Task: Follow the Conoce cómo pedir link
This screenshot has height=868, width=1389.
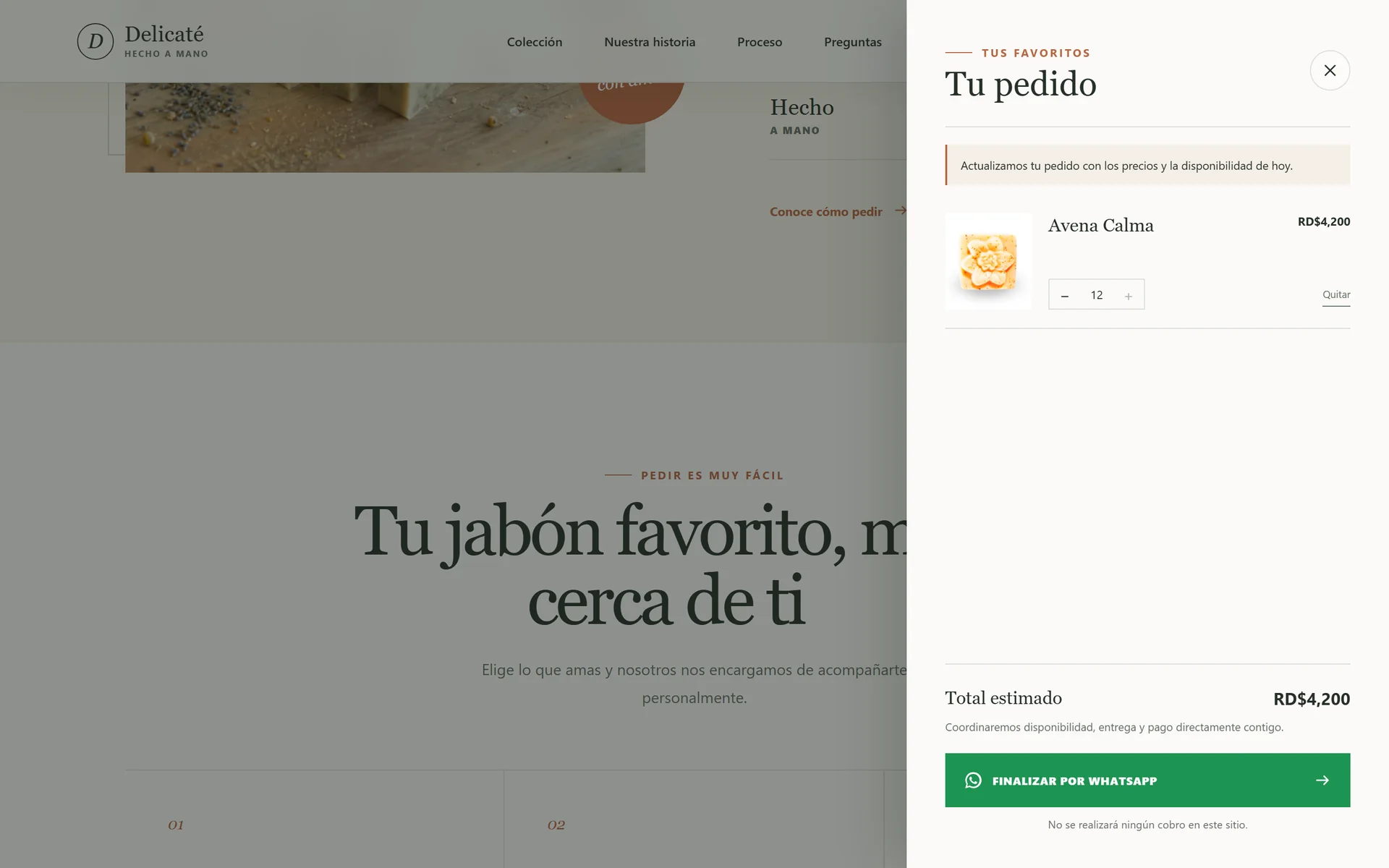Action: click(838, 211)
